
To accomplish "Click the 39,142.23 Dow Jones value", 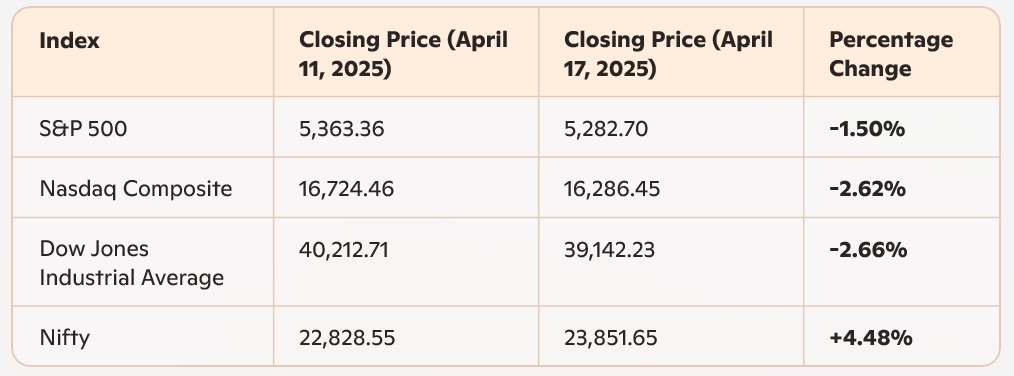I will (x=609, y=249).
